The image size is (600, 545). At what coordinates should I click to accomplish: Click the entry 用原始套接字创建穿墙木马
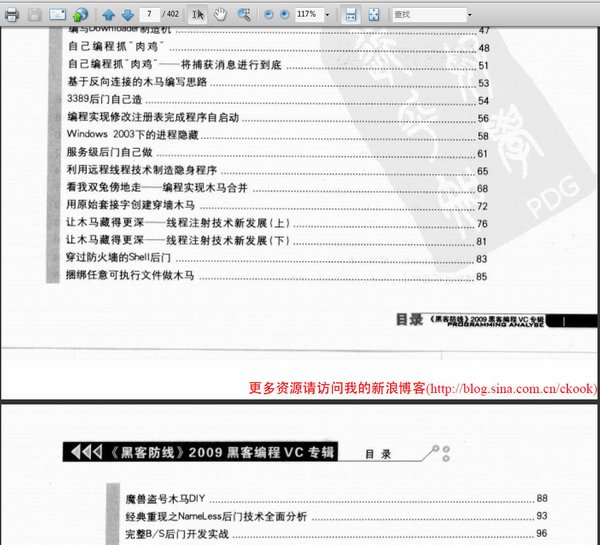pos(131,205)
